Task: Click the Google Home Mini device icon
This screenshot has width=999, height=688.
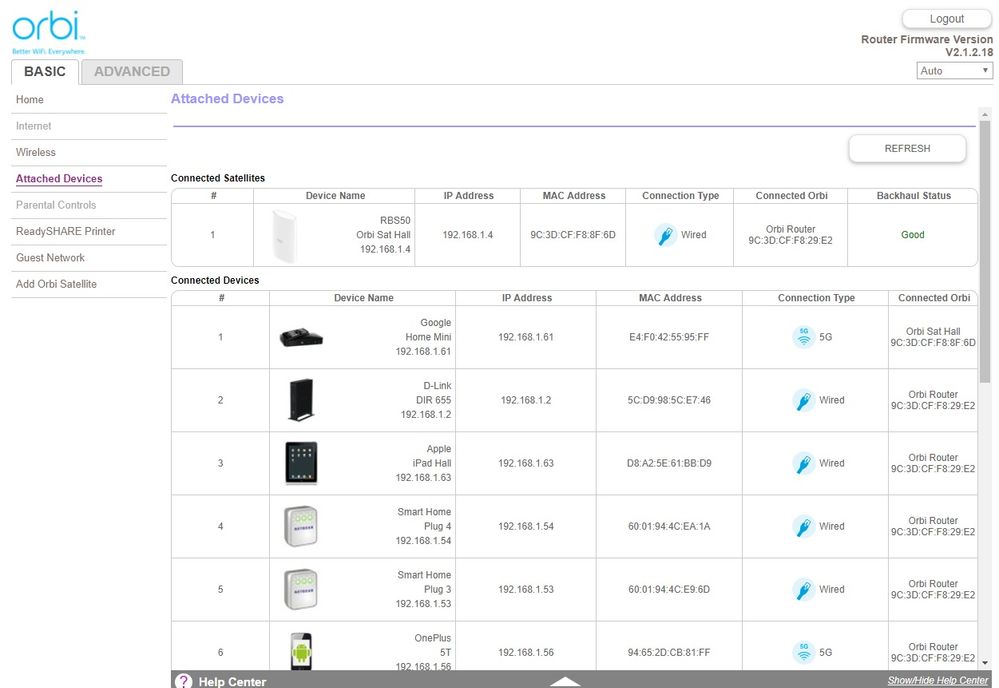Action: coord(300,338)
